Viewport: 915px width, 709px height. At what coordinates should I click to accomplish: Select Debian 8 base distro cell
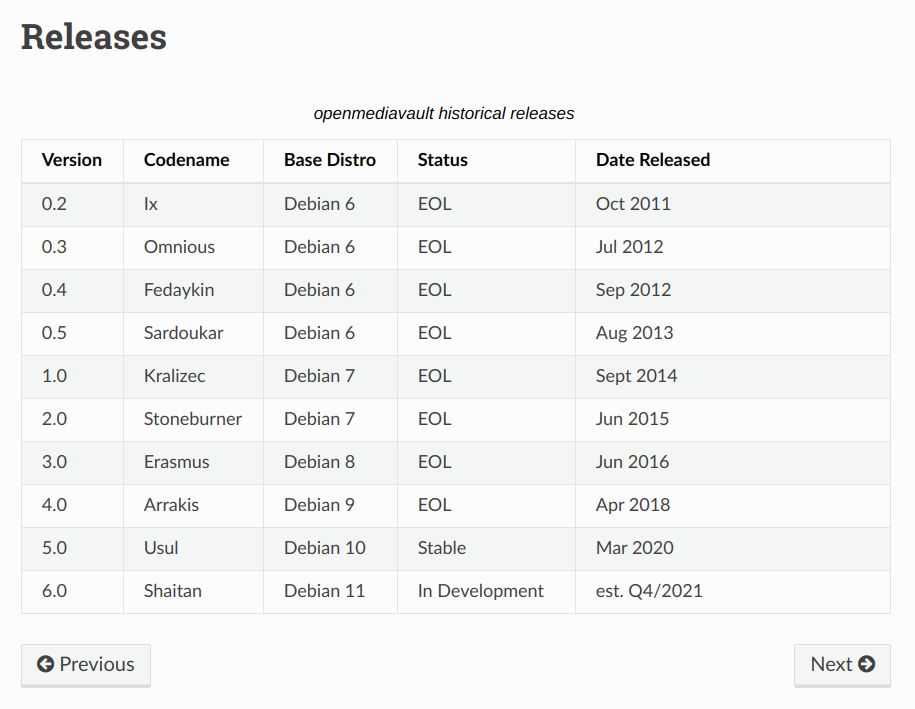click(319, 462)
